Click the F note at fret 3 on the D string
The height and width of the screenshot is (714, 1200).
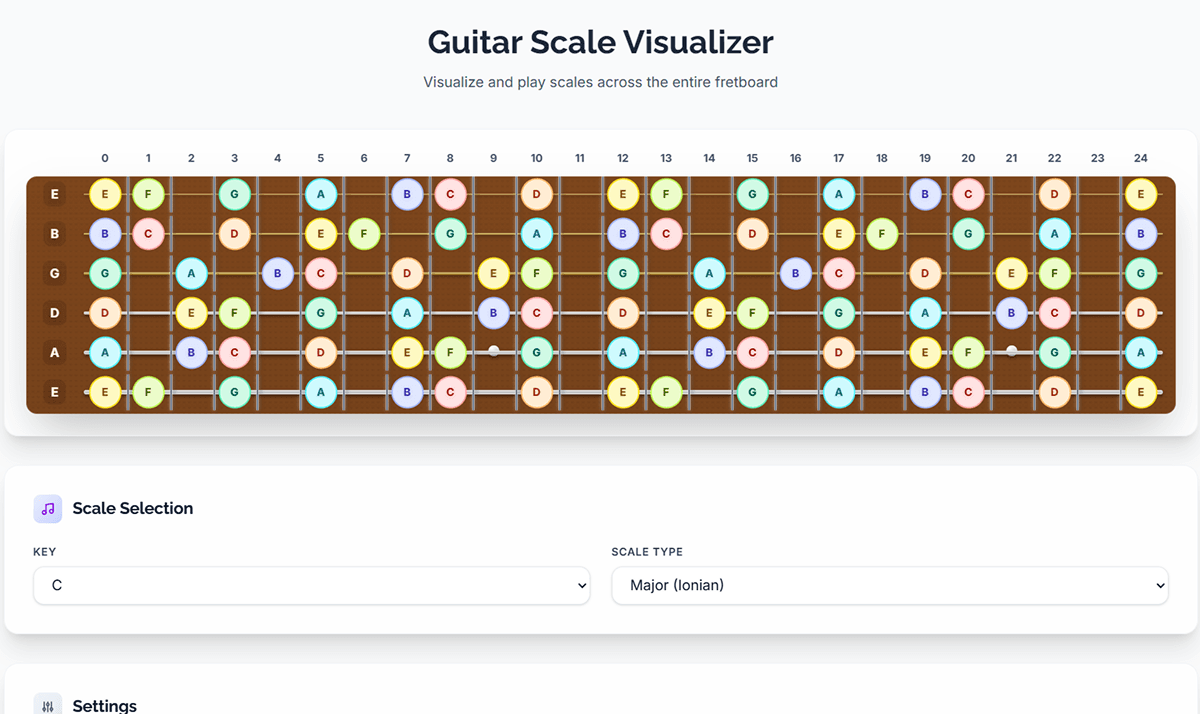click(x=234, y=312)
